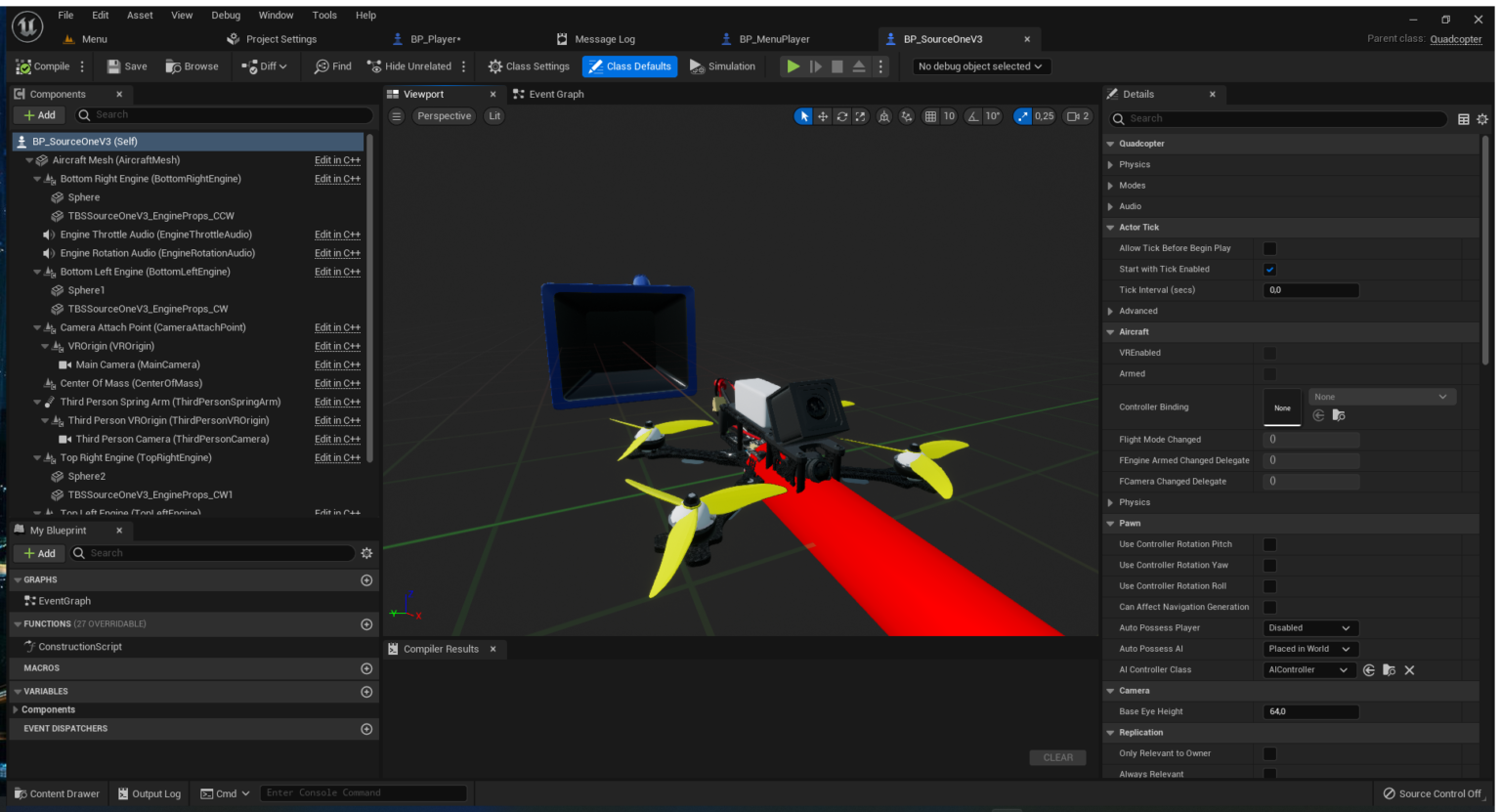Click Edit in C++ next to Main Camera
The image size is (1501, 812).
coord(337,364)
